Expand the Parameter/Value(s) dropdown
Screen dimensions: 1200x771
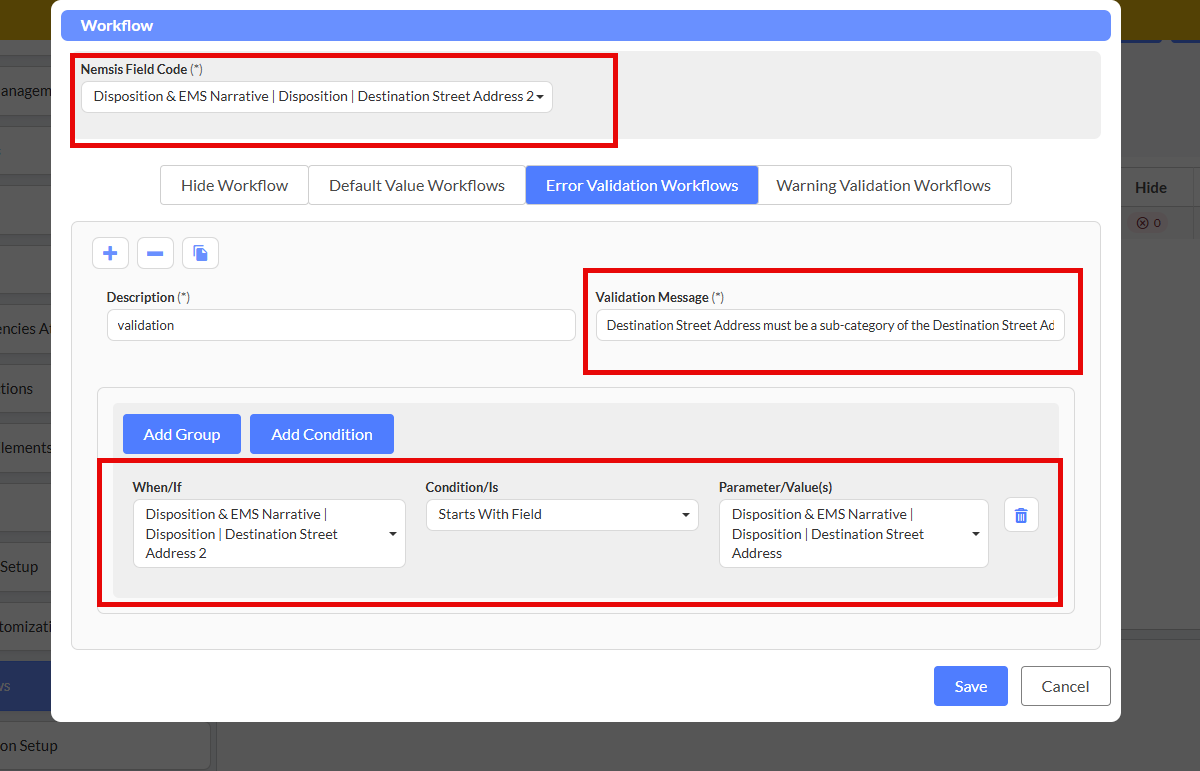coord(853,534)
